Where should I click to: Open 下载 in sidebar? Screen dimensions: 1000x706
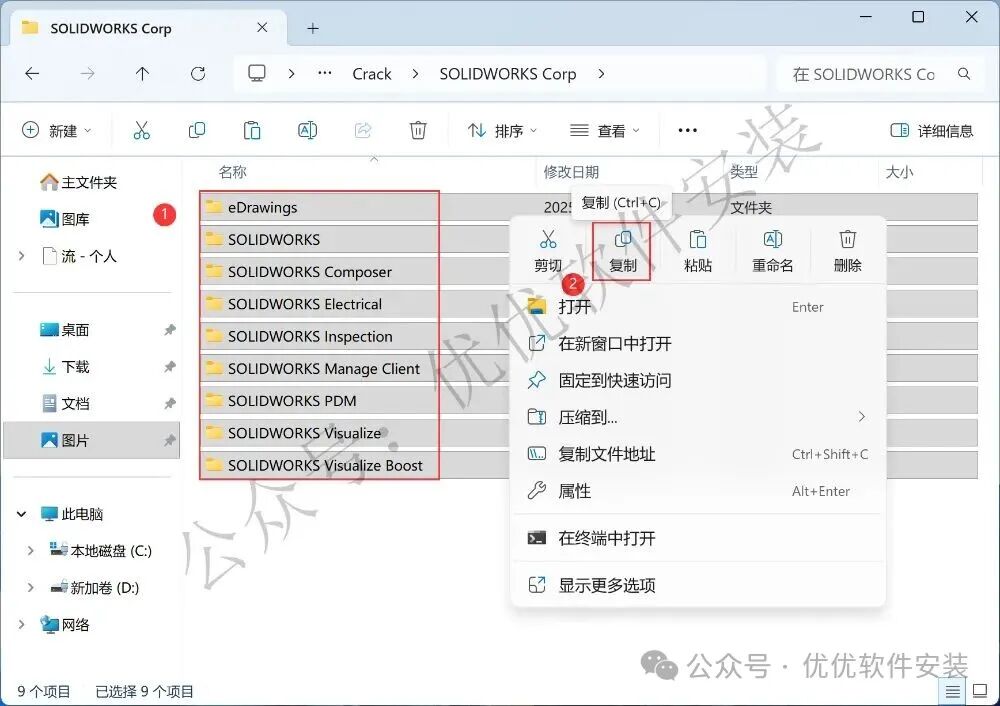tap(64, 367)
